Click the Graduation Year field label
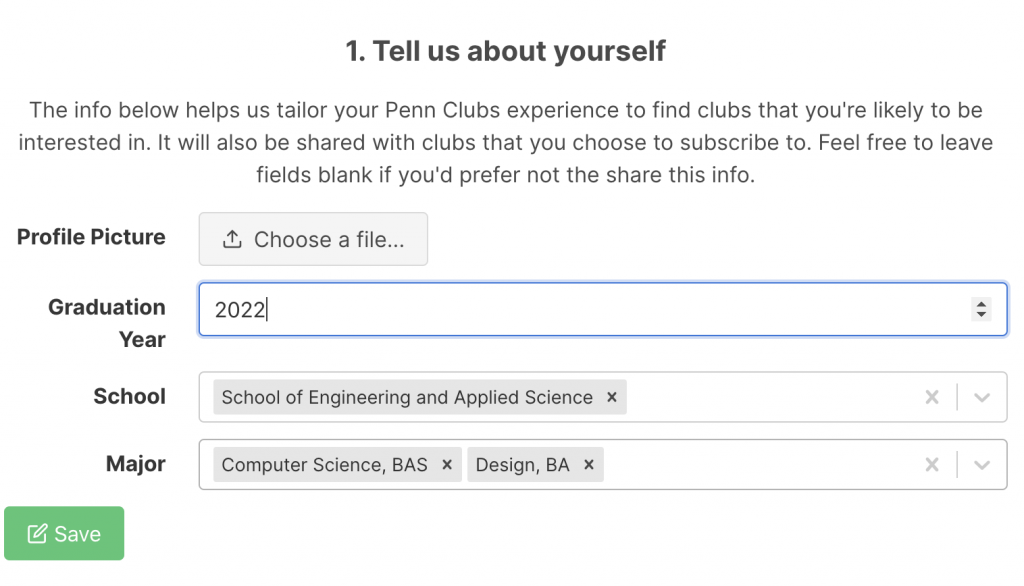This screenshot has height=586, width=1024. pyautogui.click(x=107, y=323)
